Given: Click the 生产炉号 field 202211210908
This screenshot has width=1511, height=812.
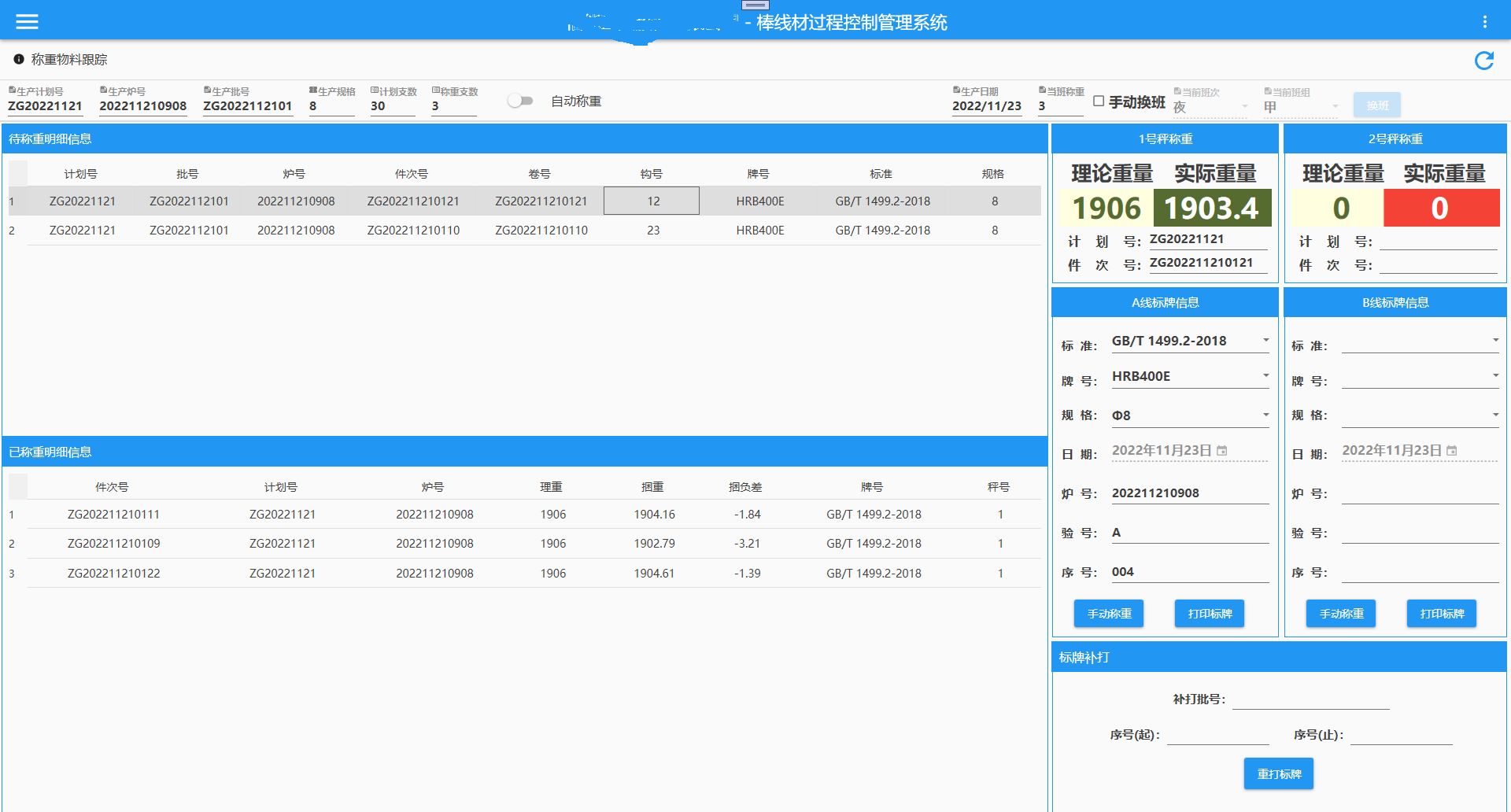Looking at the screenshot, I should coord(143,106).
